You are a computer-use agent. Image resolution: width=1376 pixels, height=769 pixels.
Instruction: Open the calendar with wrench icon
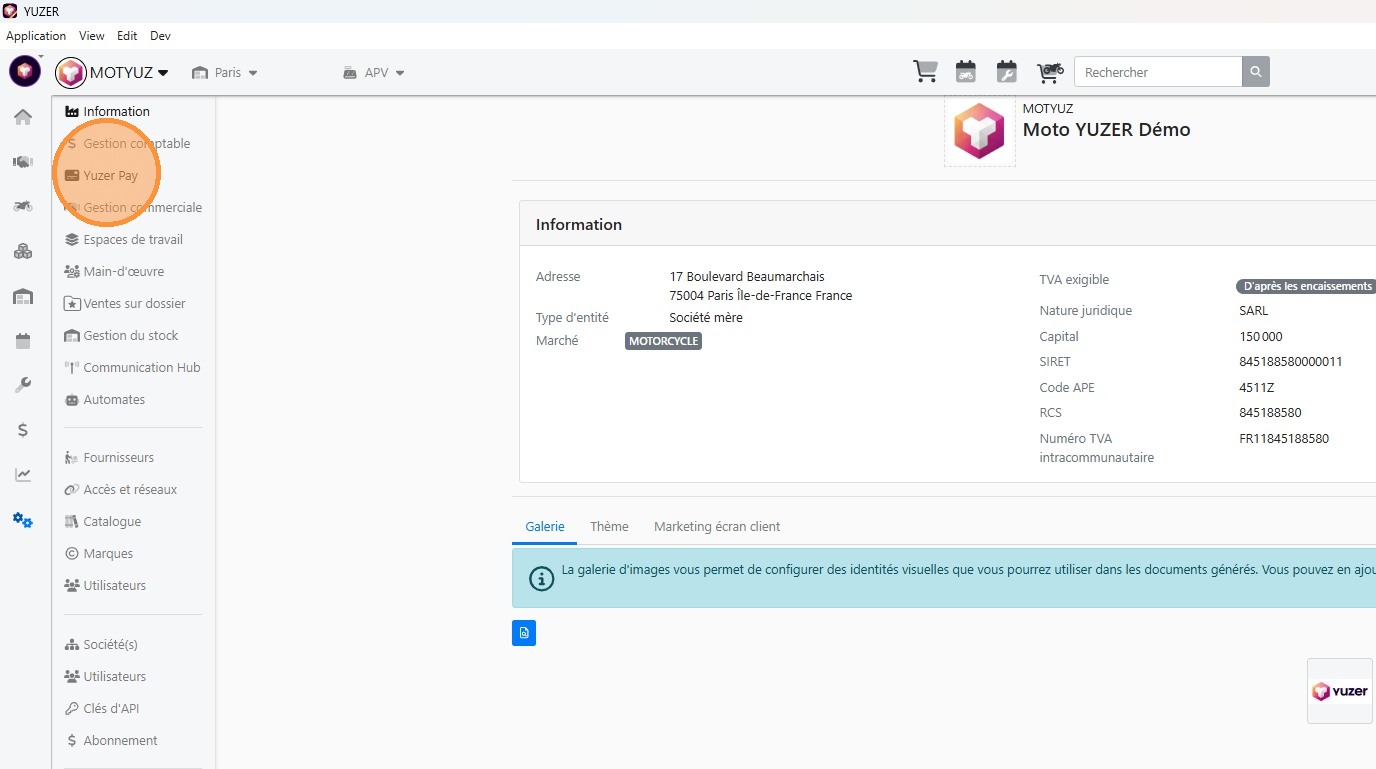point(1007,71)
